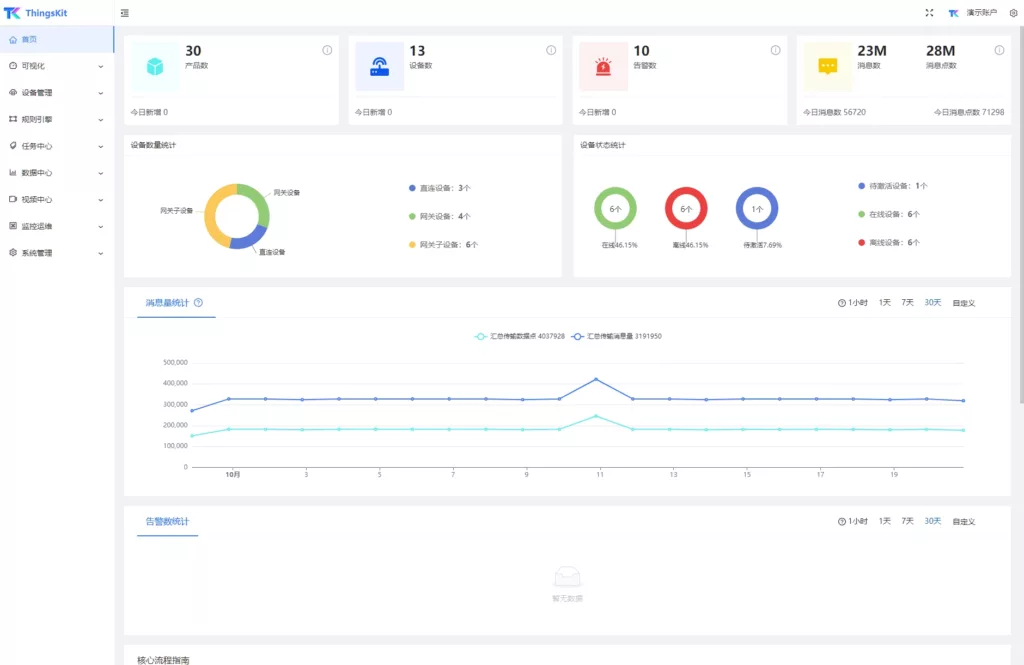
Task: Click the info icon on 设备数 card
Action: click(551, 50)
